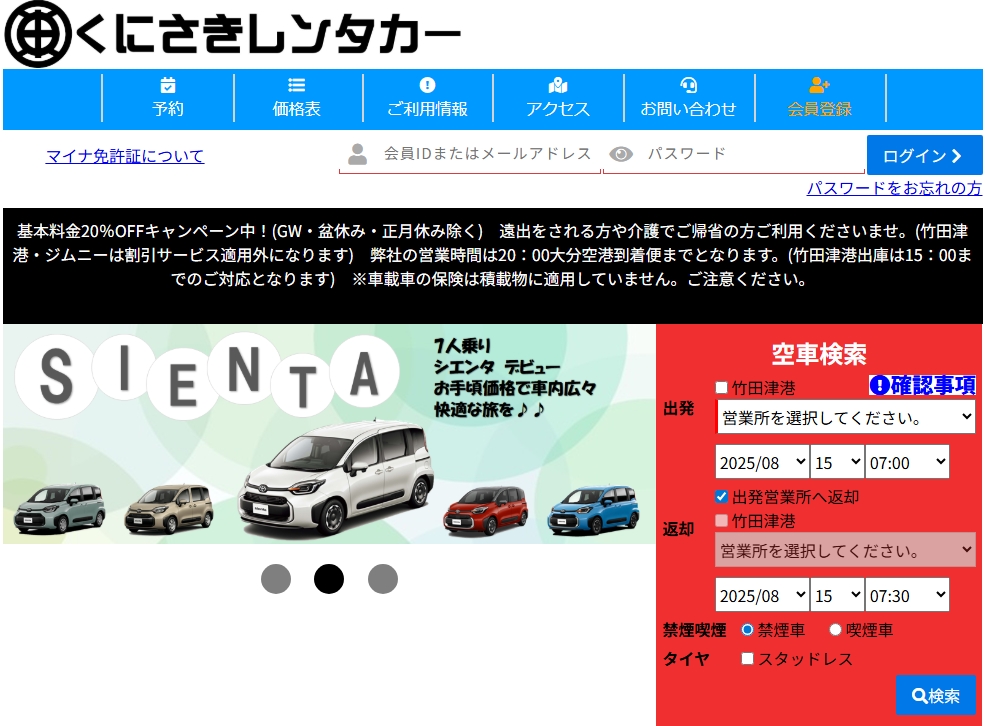This screenshot has height=726, width=985.
Task: Open the departure 2025/08 month dropdown
Action: tap(762, 462)
